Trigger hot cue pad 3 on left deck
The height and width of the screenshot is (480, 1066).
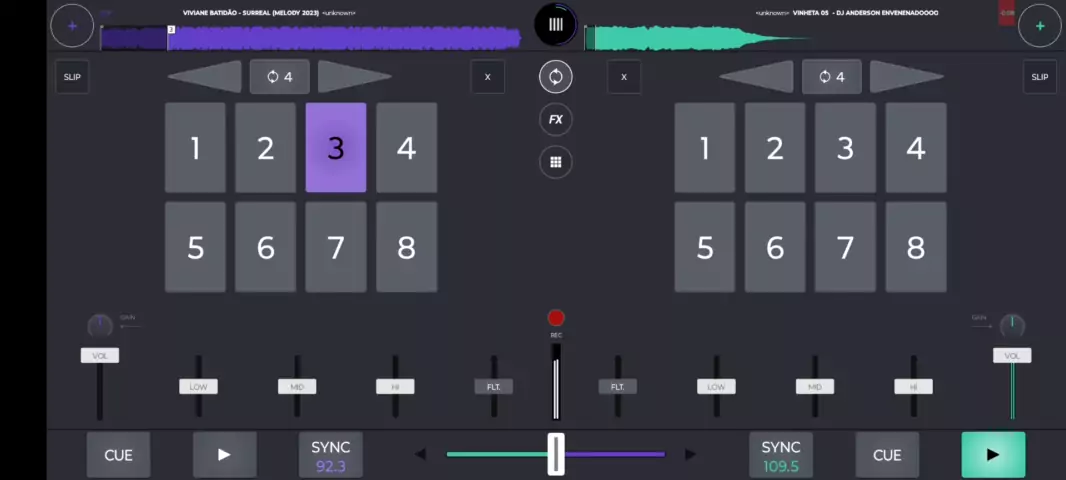click(x=336, y=148)
